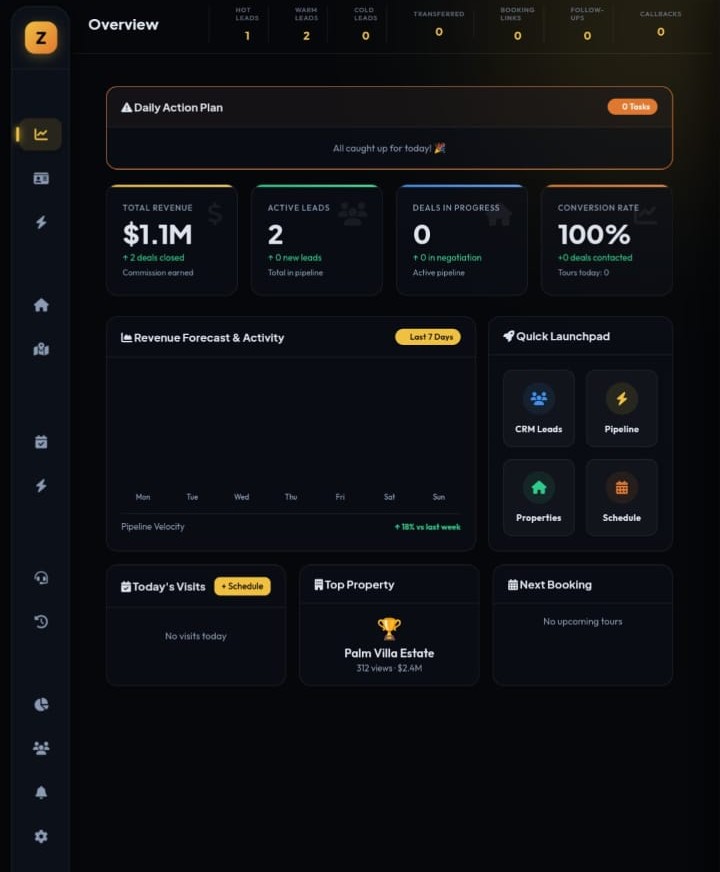Select the Hot Leads counter in header
Image resolution: width=720 pixels, height=872 pixels.
pos(247,25)
